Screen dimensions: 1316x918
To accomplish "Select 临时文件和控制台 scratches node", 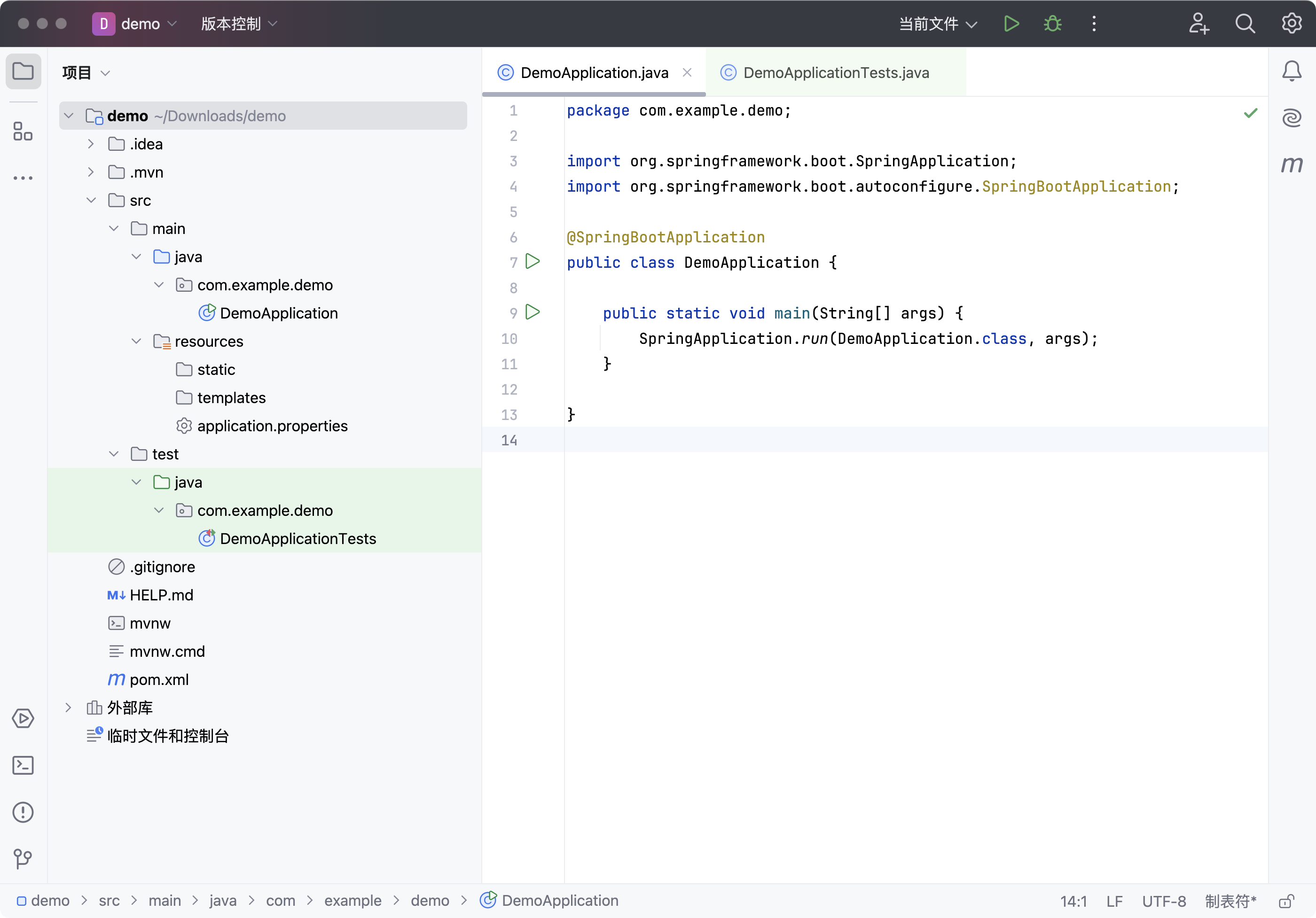I will [157, 736].
